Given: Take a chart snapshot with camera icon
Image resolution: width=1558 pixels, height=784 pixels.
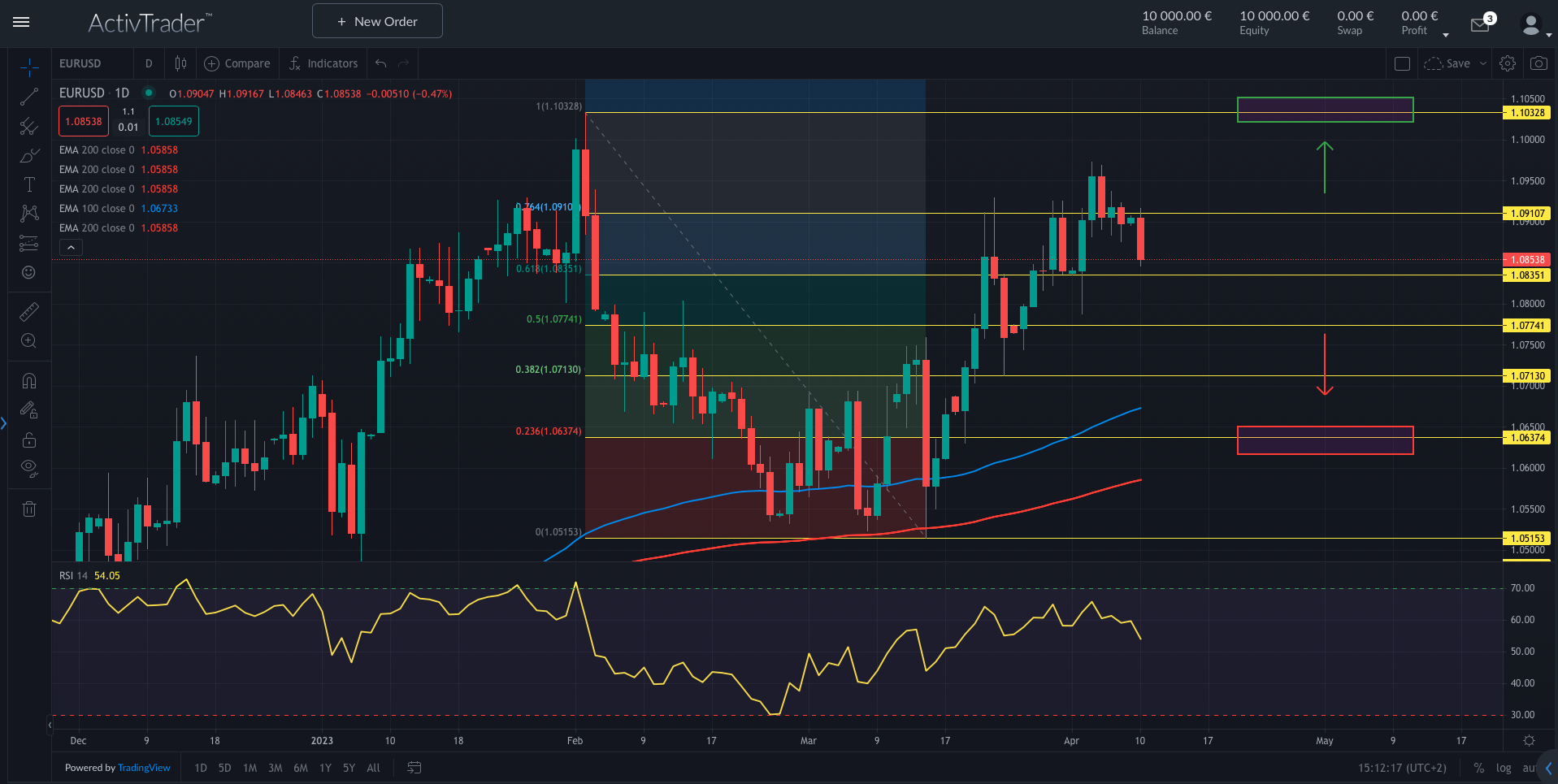Looking at the screenshot, I should [1538, 63].
